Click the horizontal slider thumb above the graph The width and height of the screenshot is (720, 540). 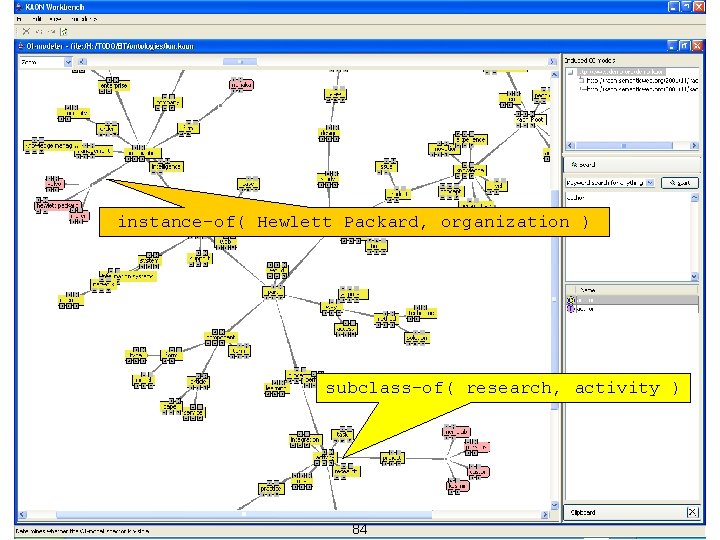point(240,62)
